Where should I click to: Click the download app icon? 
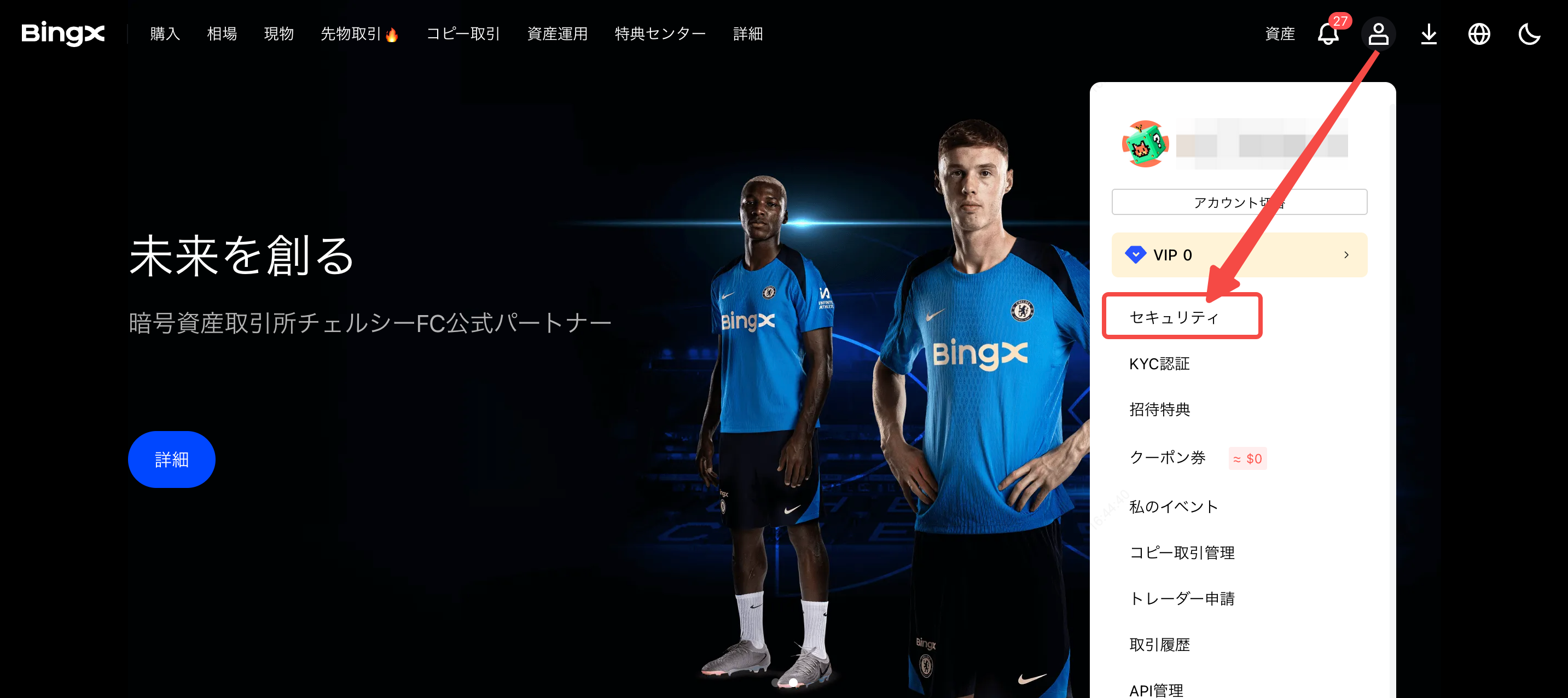[x=1428, y=33]
